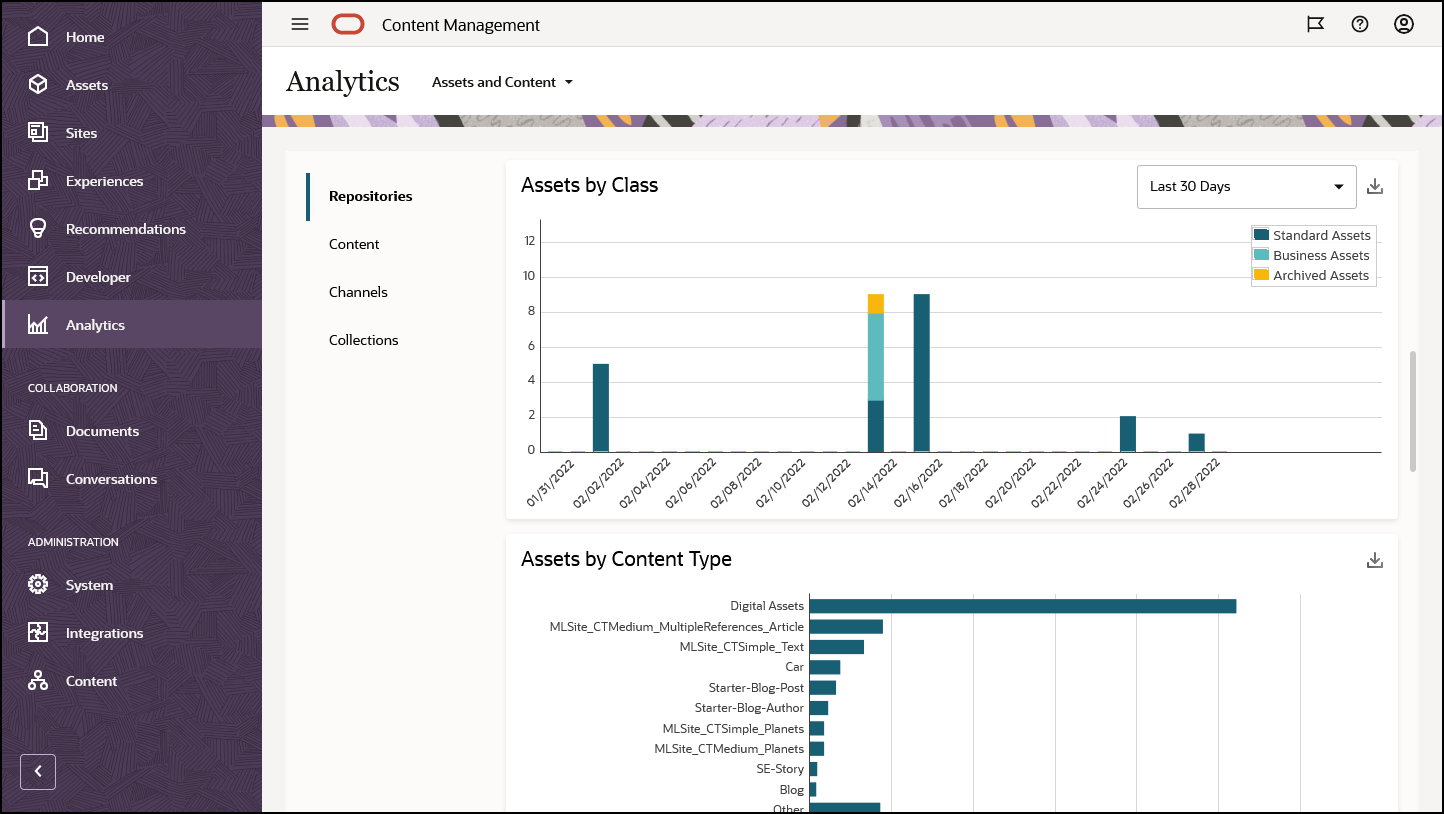Click the Assets by Class heading

click(x=589, y=185)
